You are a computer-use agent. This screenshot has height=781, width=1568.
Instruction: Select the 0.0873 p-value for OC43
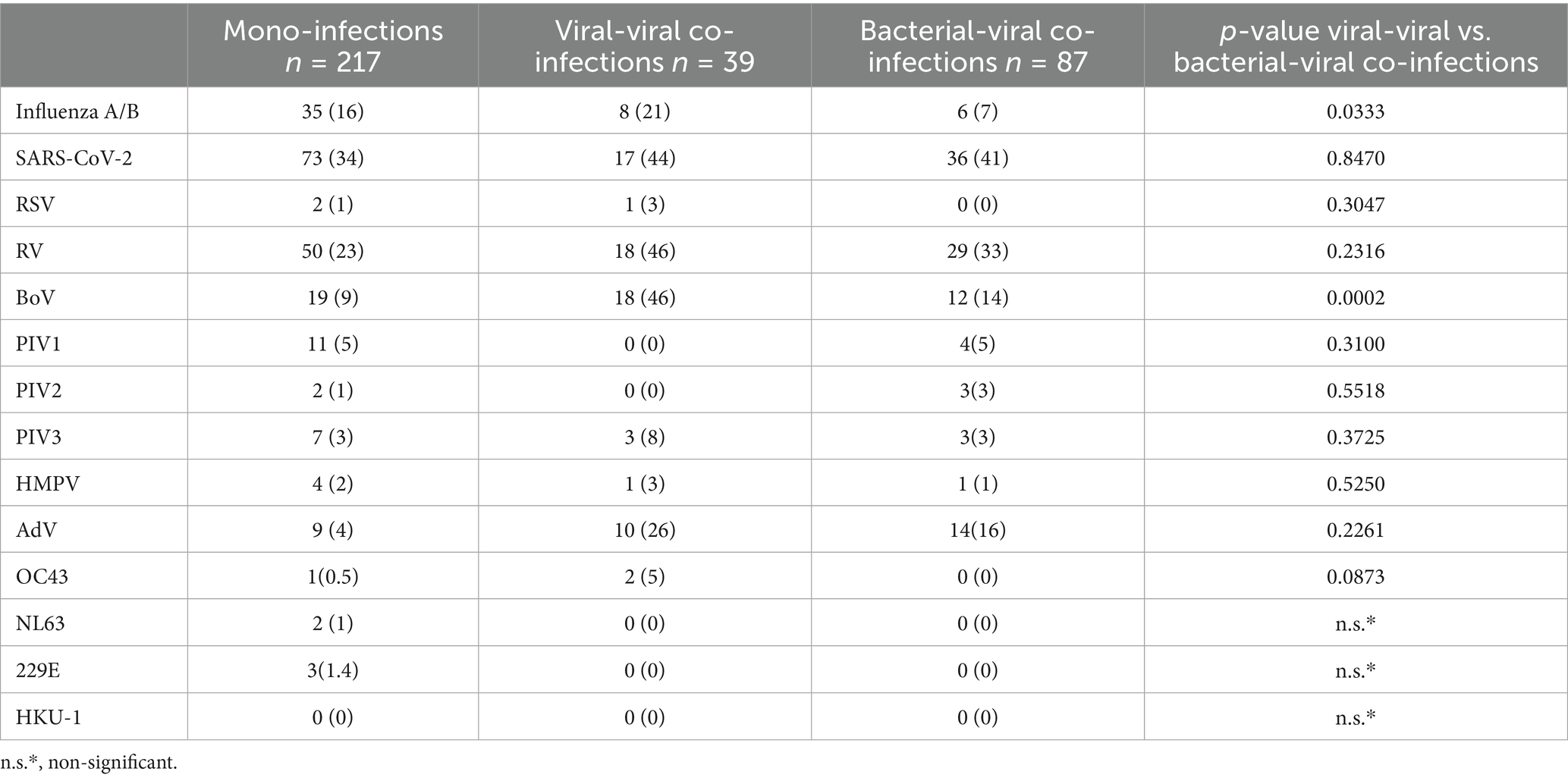click(x=1355, y=577)
